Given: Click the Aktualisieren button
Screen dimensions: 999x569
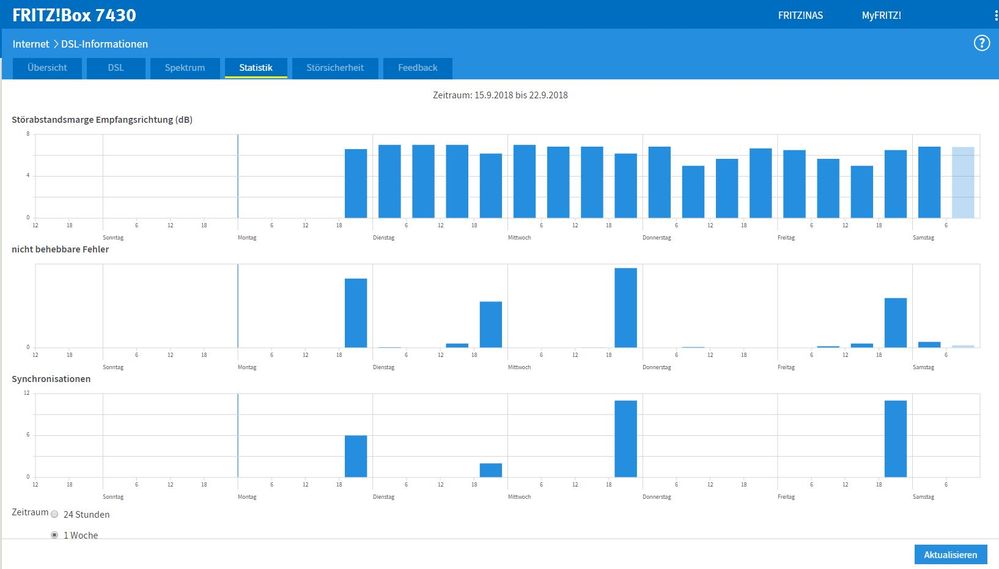Looking at the screenshot, I should pos(951,555).
